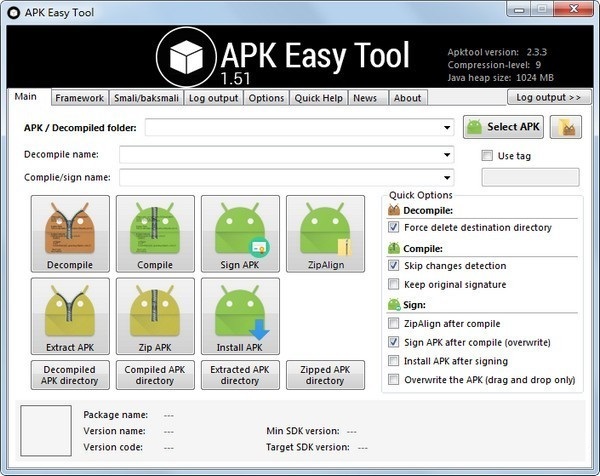Click the Zip APK icon button
Viewport: 600px width, 476px height.
point(155,316)
